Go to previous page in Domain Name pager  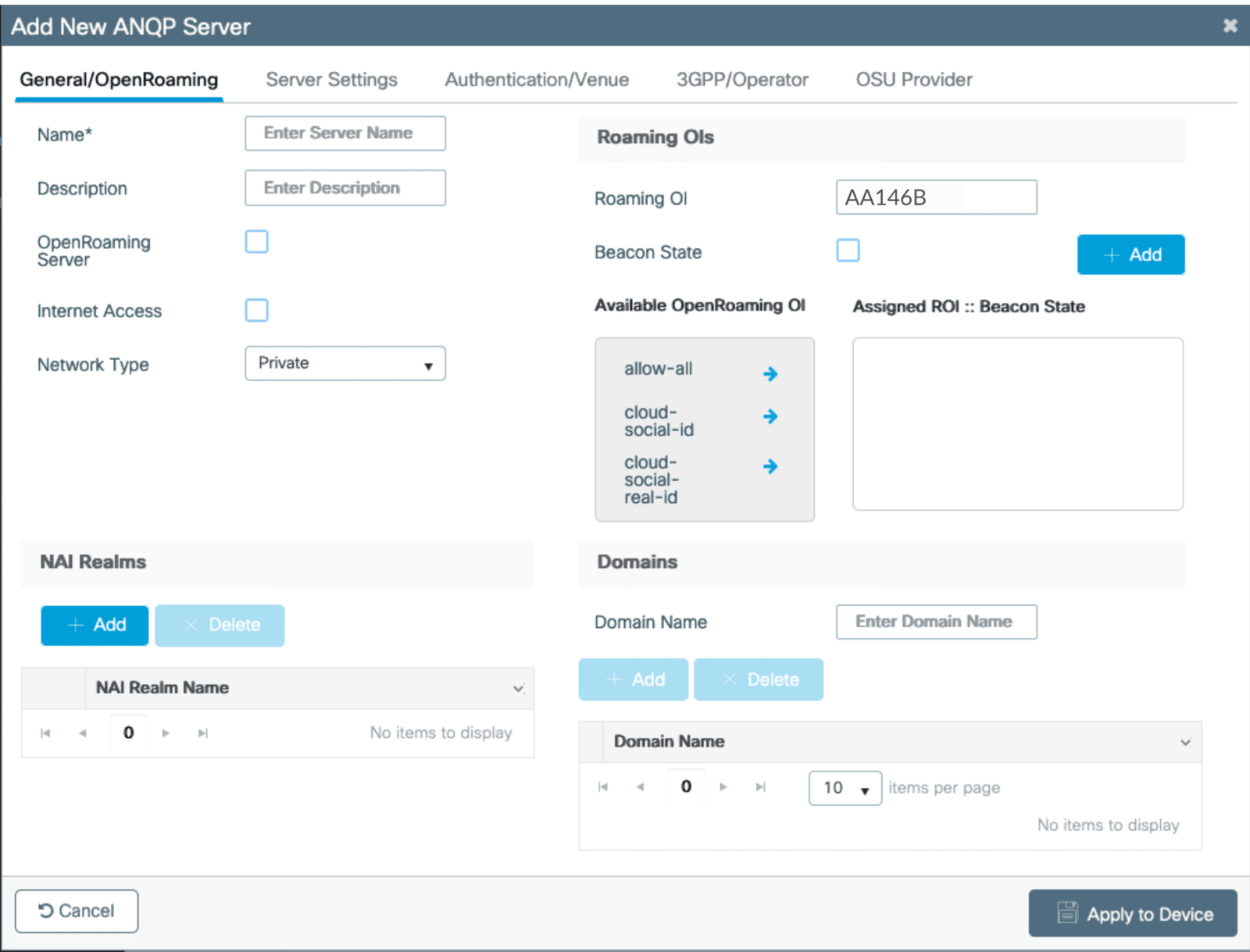(x=641, y=787)
